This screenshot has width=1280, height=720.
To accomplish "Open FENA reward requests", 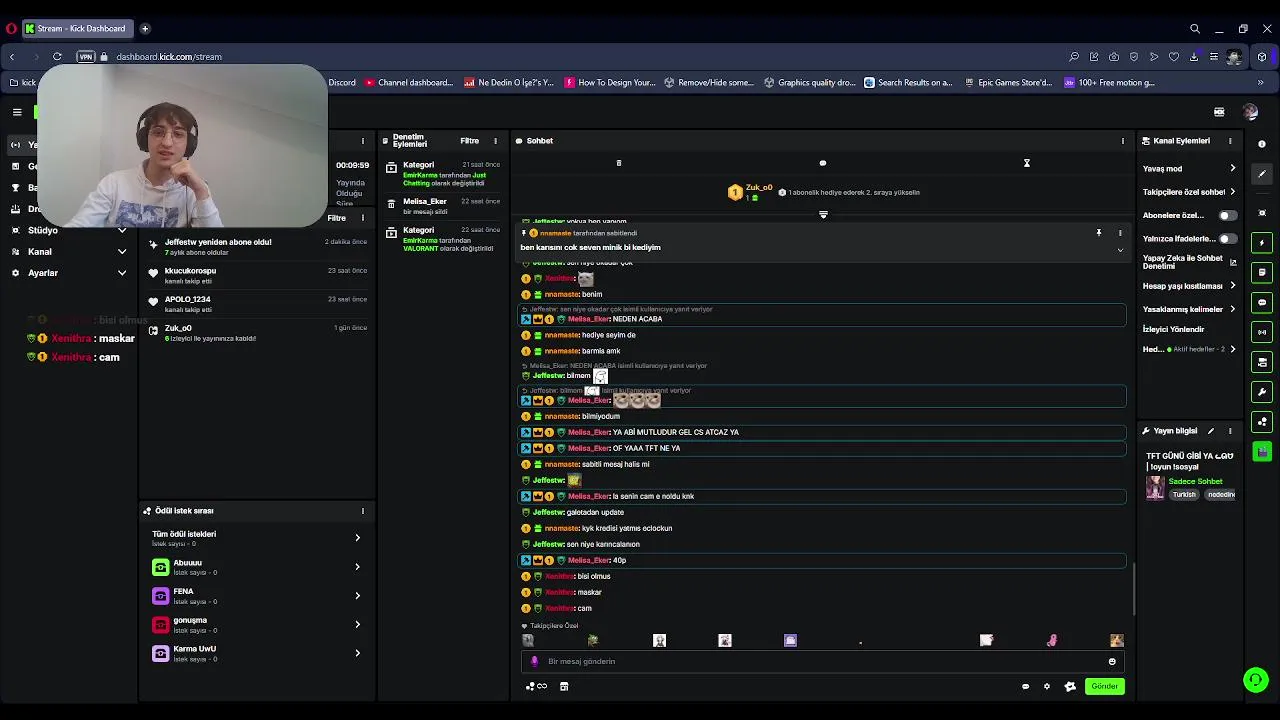I will pyautogui.click(x=257, y=596).
